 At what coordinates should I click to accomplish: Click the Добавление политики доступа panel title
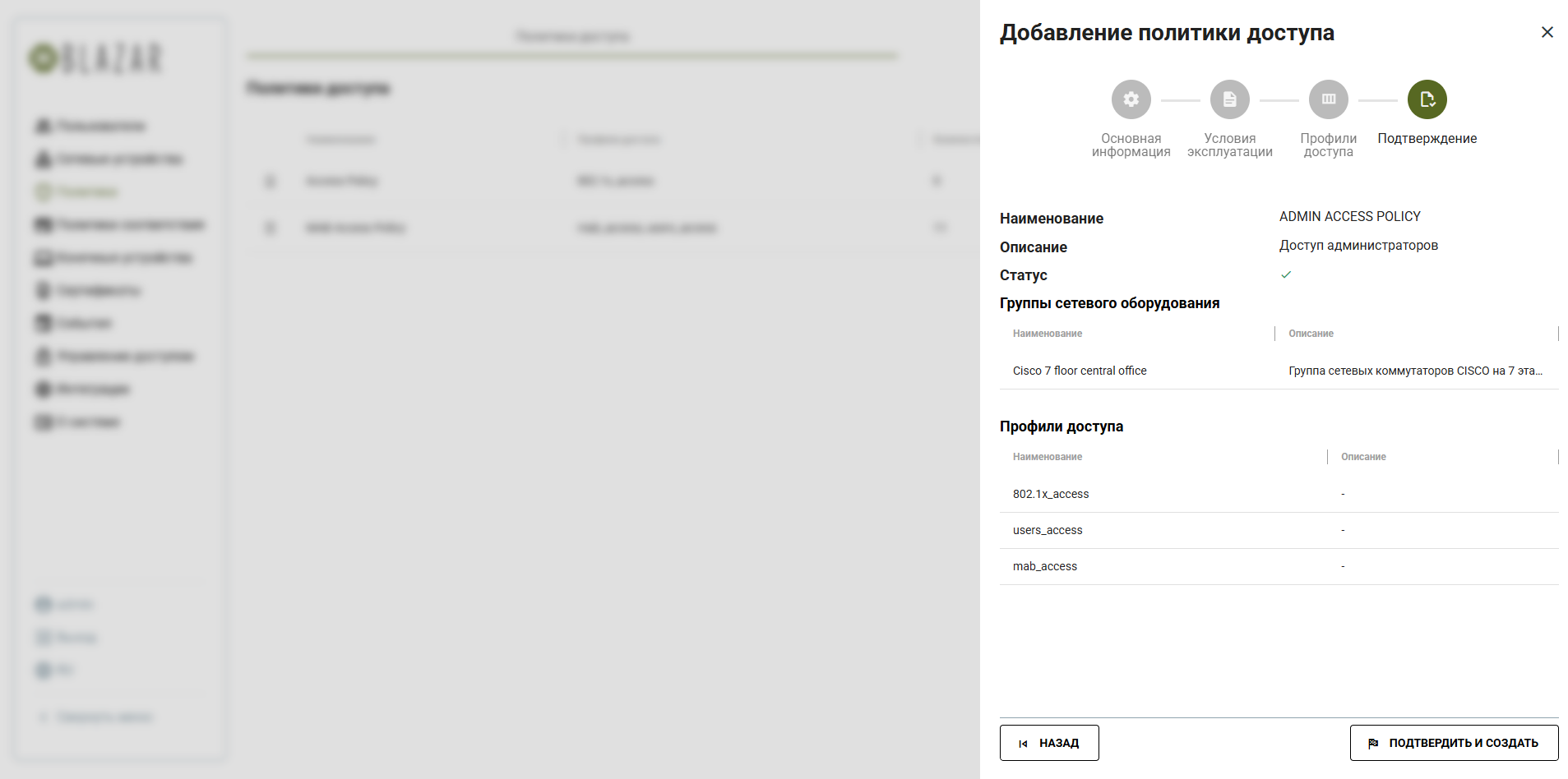[1167, 33]
